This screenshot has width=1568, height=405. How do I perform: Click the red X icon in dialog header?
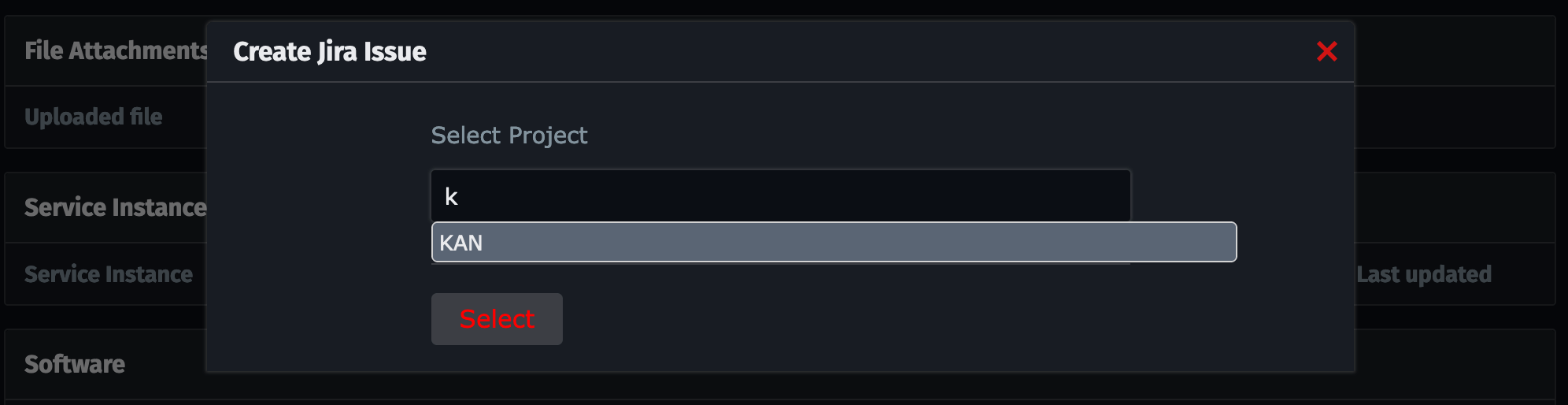click(x=1326, y=52)
